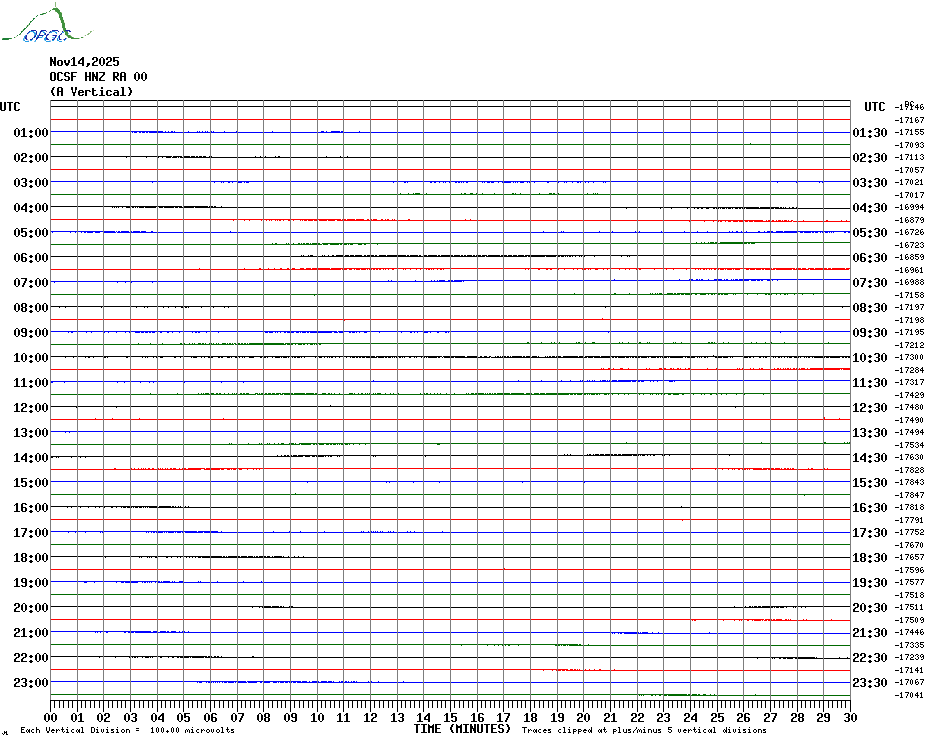The width and height of the screenshot is (930, 744).
Task: Click the OCSF HNZ RA 00 station label
Action: [x=98, y=77]
